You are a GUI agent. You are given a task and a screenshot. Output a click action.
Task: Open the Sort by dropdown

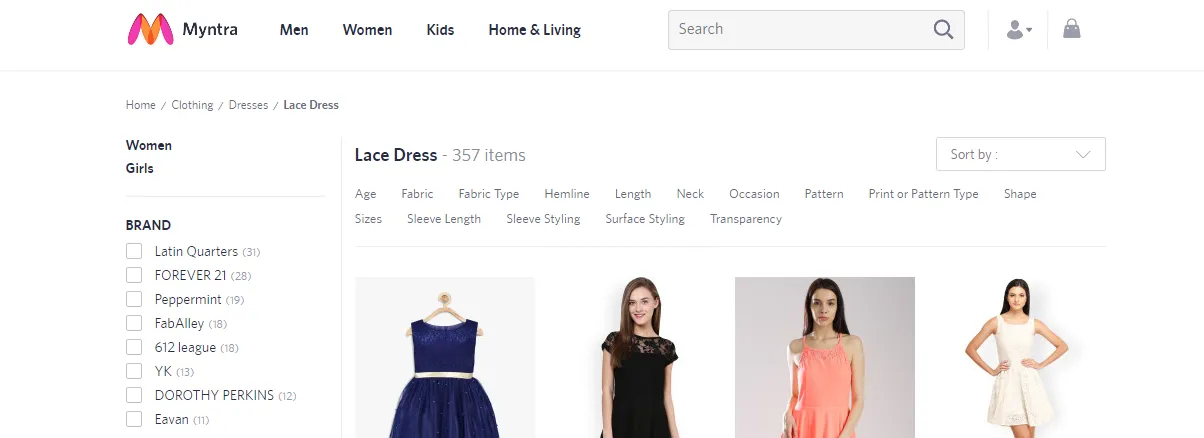click(x=1020, y=154)
